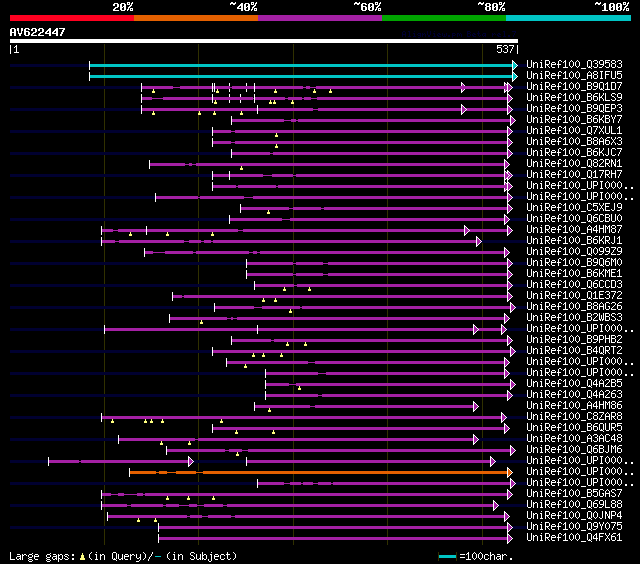
Task: Click the Large gaps legend text
Action: click(x=123, y=557)
